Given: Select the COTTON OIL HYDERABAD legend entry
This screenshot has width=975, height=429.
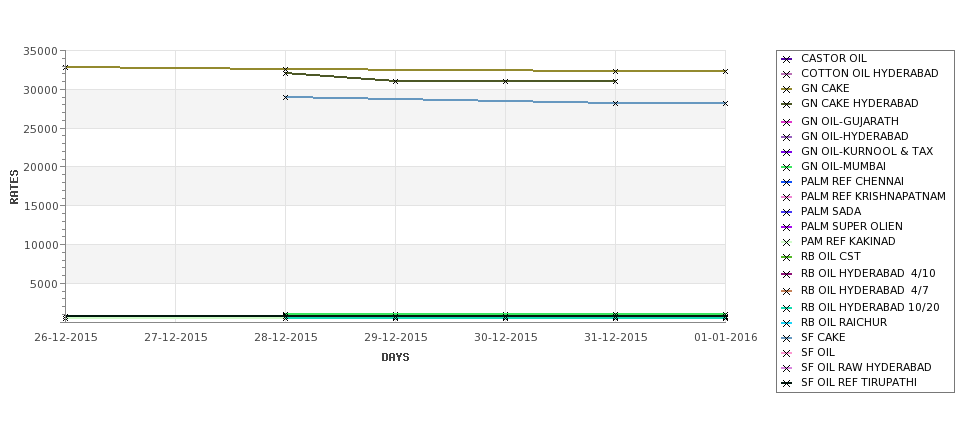Looking at the screenshot, I should pos(869,73).
